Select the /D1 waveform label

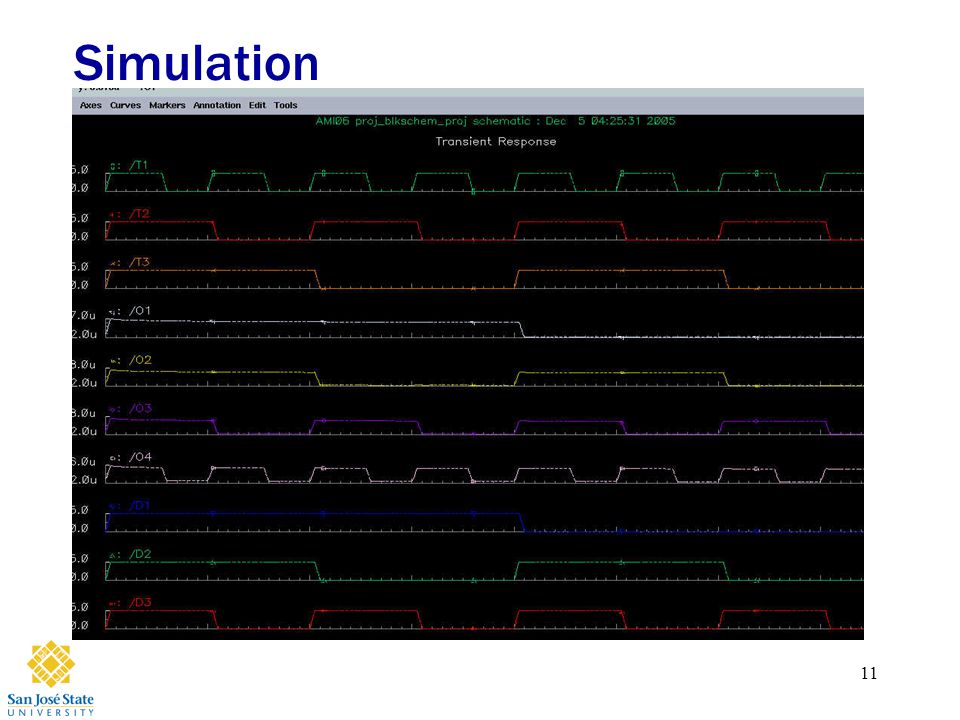(140, 506)
